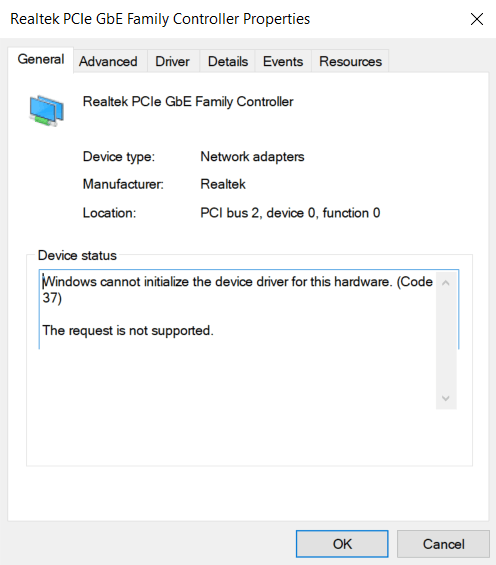Click the Code 37 error message text
The image size is (496, 565).
click(x=237, y=290)
